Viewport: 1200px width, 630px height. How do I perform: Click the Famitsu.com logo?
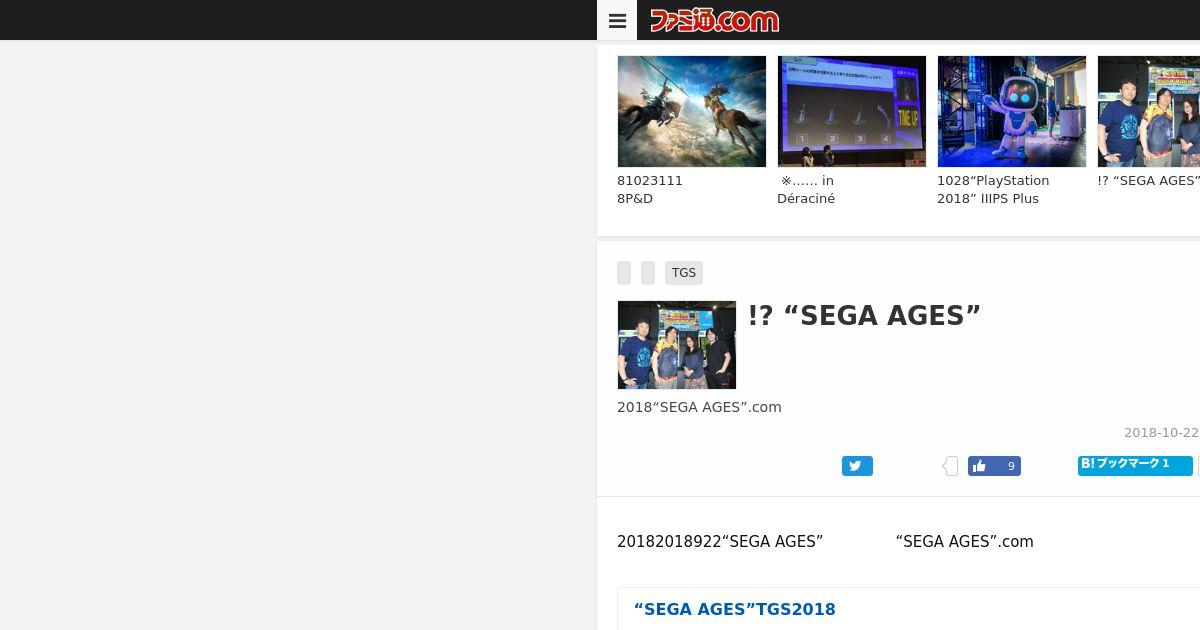(714, 20)
